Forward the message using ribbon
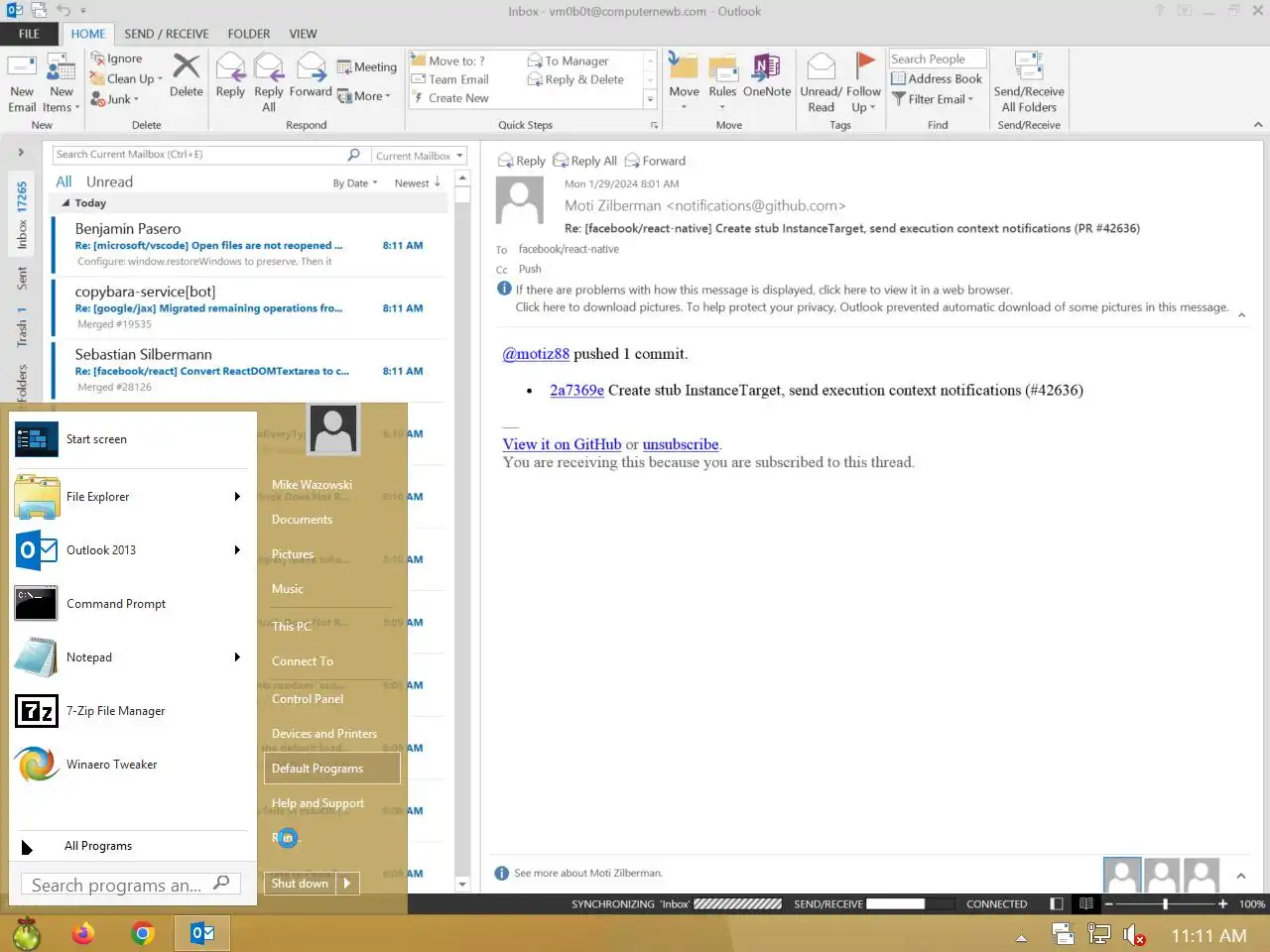 coord(311,76)
